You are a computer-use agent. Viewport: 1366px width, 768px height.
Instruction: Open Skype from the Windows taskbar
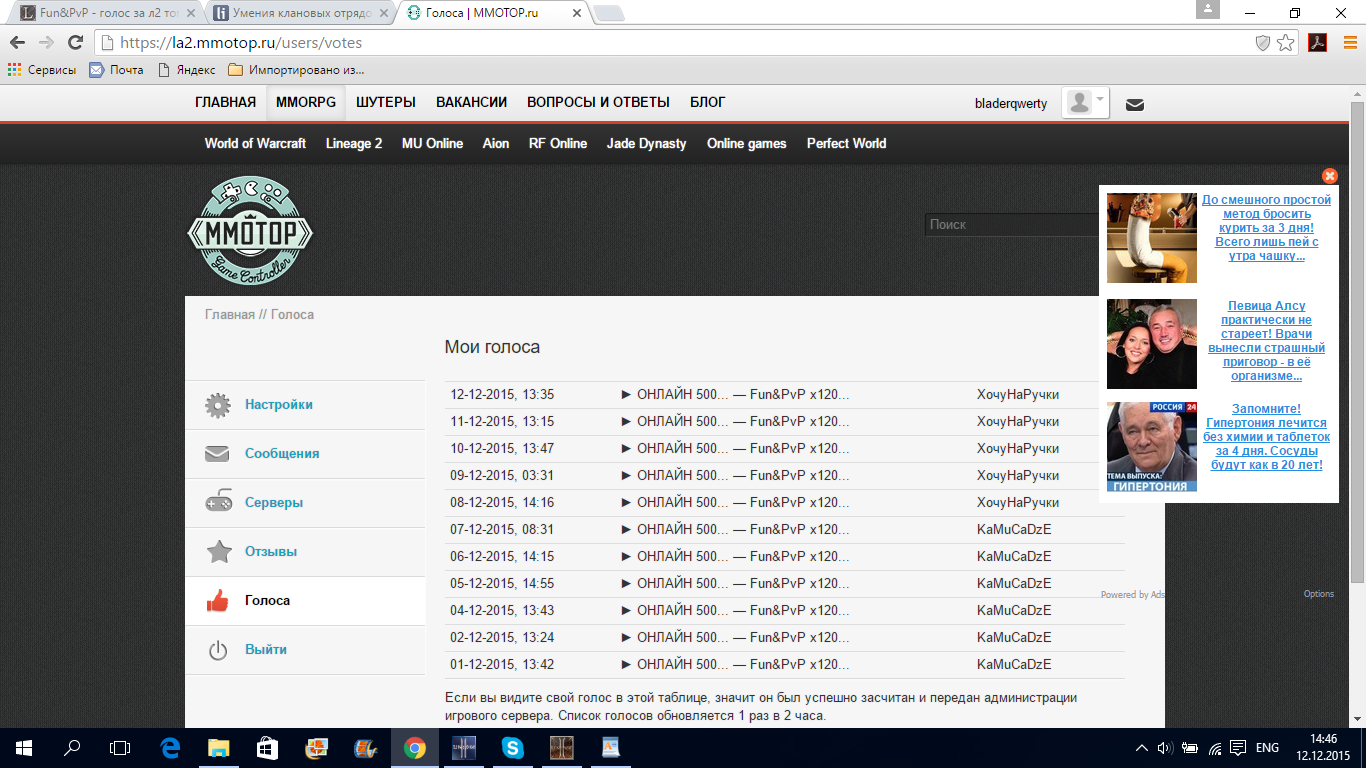click(512, 747)
